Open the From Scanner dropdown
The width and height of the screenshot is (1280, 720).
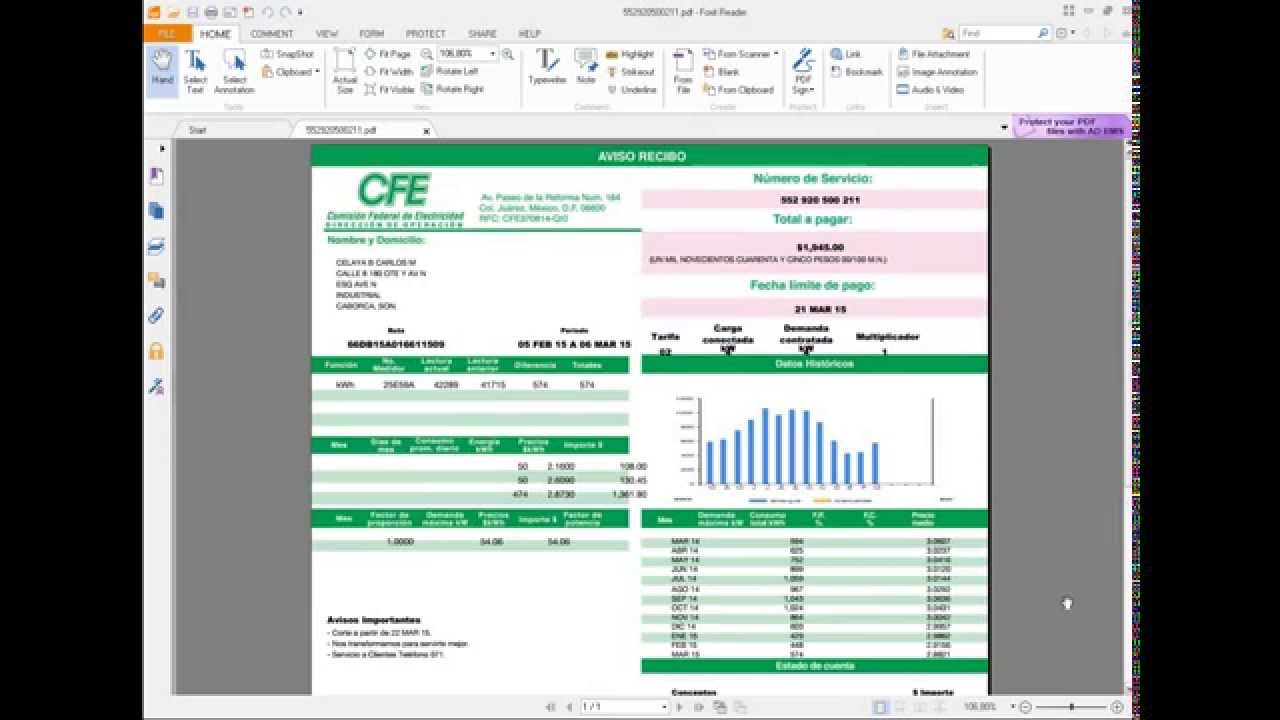(x=741, y=54)
